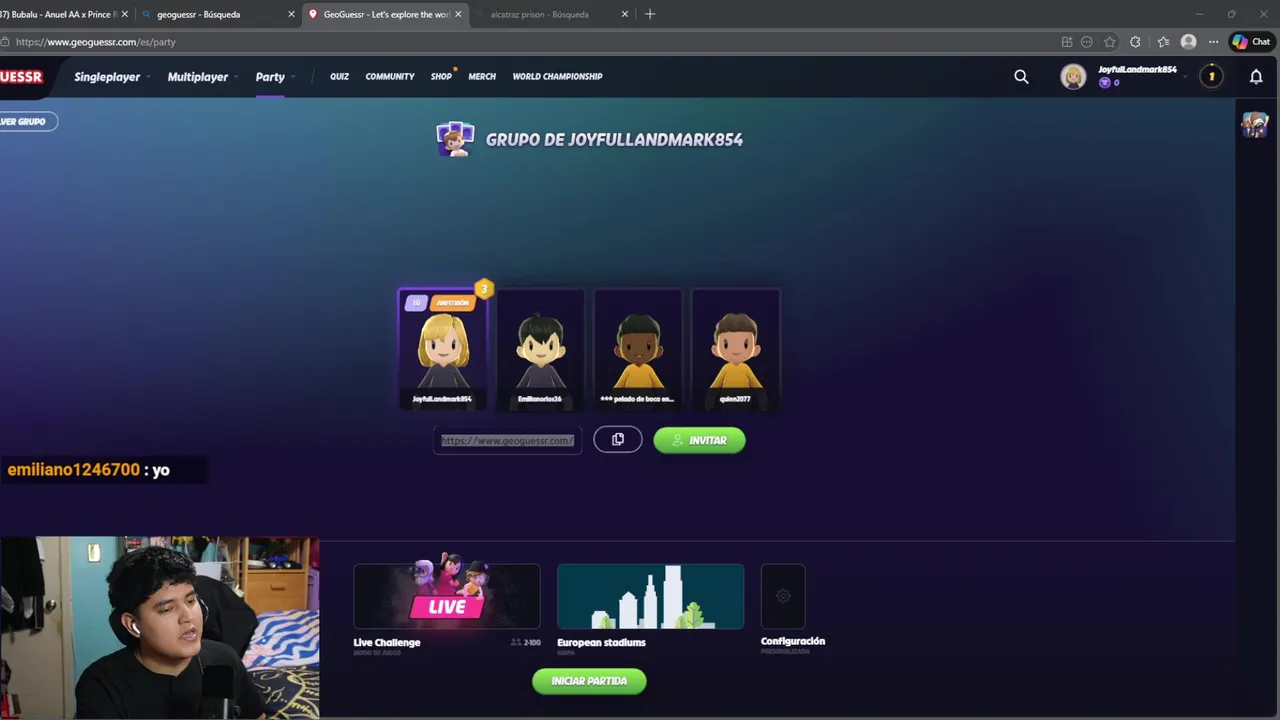The width and height of the screenshot is (1280, 720).
Task: Close the alcatraz prison search tab
Action: click(x=625, y=14)
